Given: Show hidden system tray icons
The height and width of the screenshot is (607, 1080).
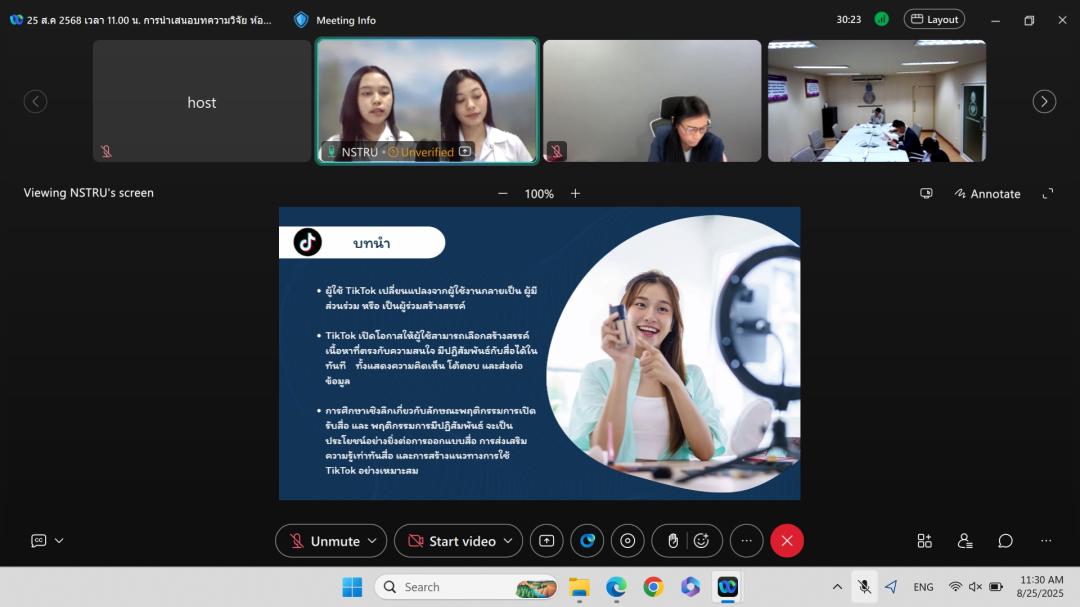Looking at the screenshot, I should tap(838, 587).
